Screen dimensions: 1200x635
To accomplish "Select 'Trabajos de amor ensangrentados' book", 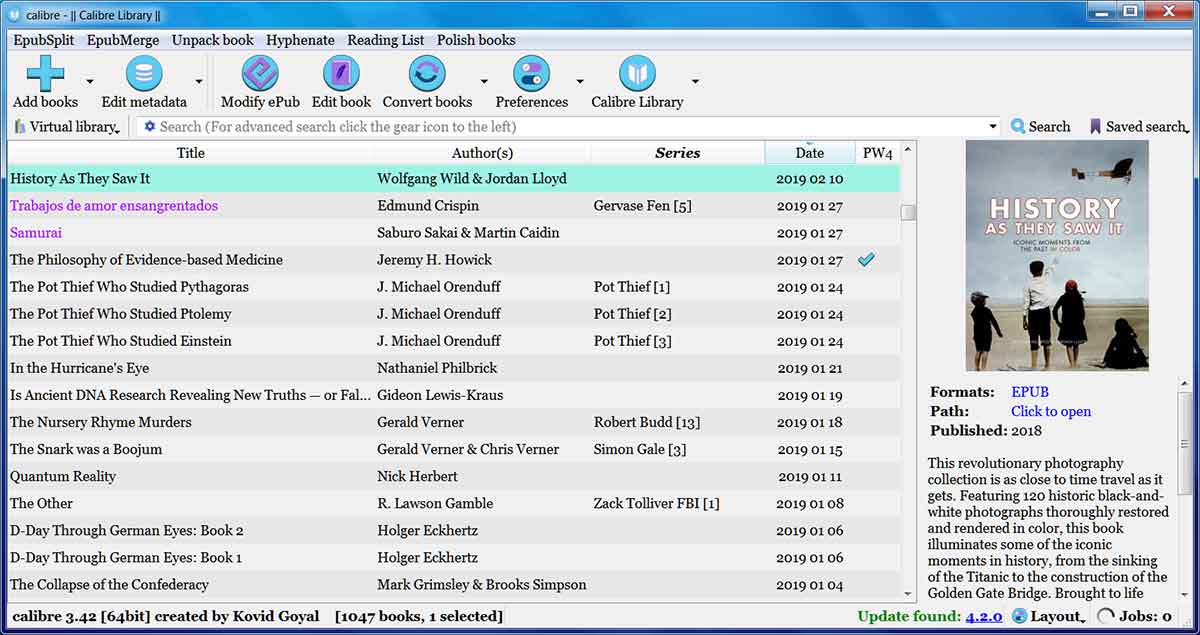I will pos(114,206).
